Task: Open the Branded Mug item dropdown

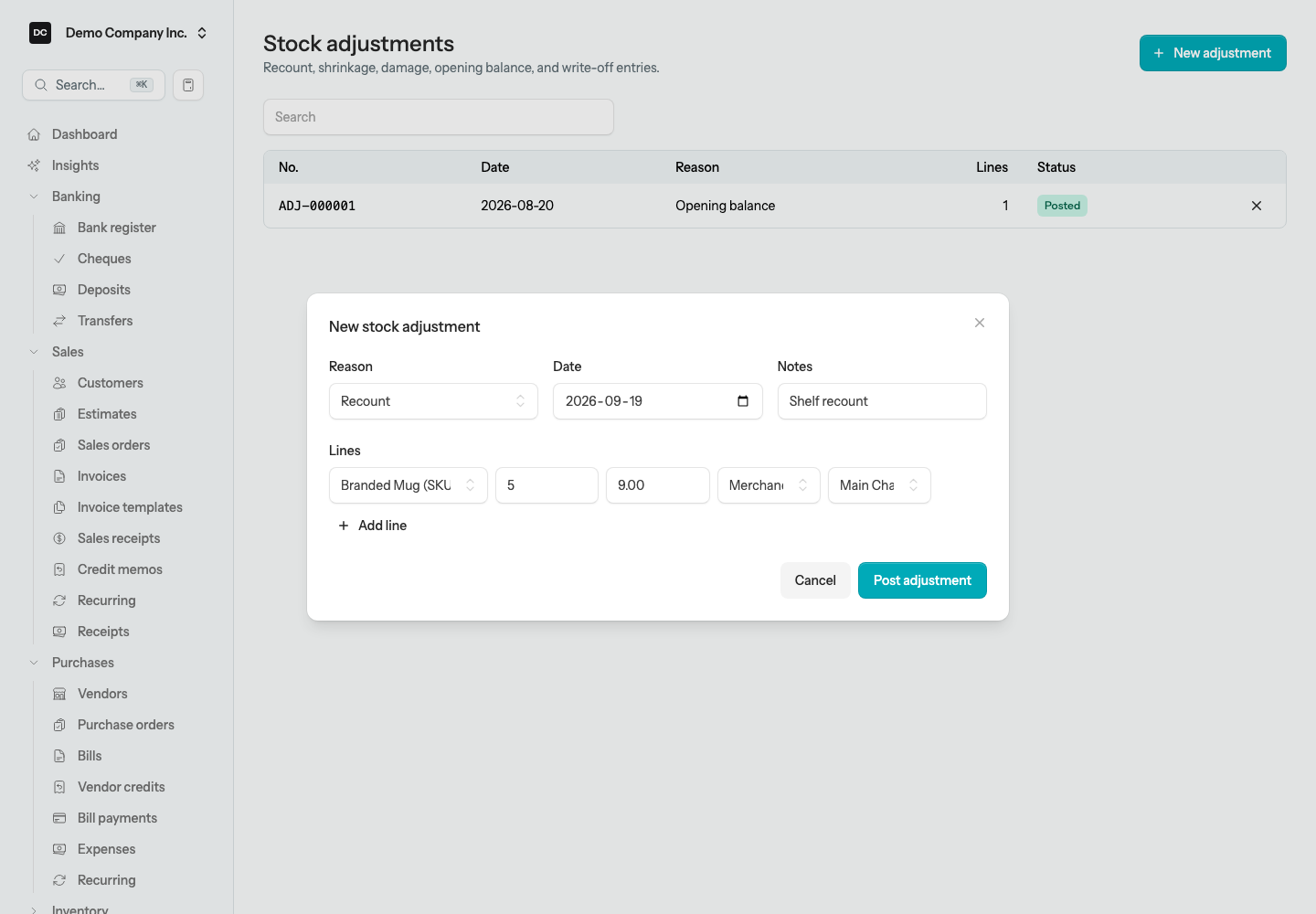Action: coord(408,485)
